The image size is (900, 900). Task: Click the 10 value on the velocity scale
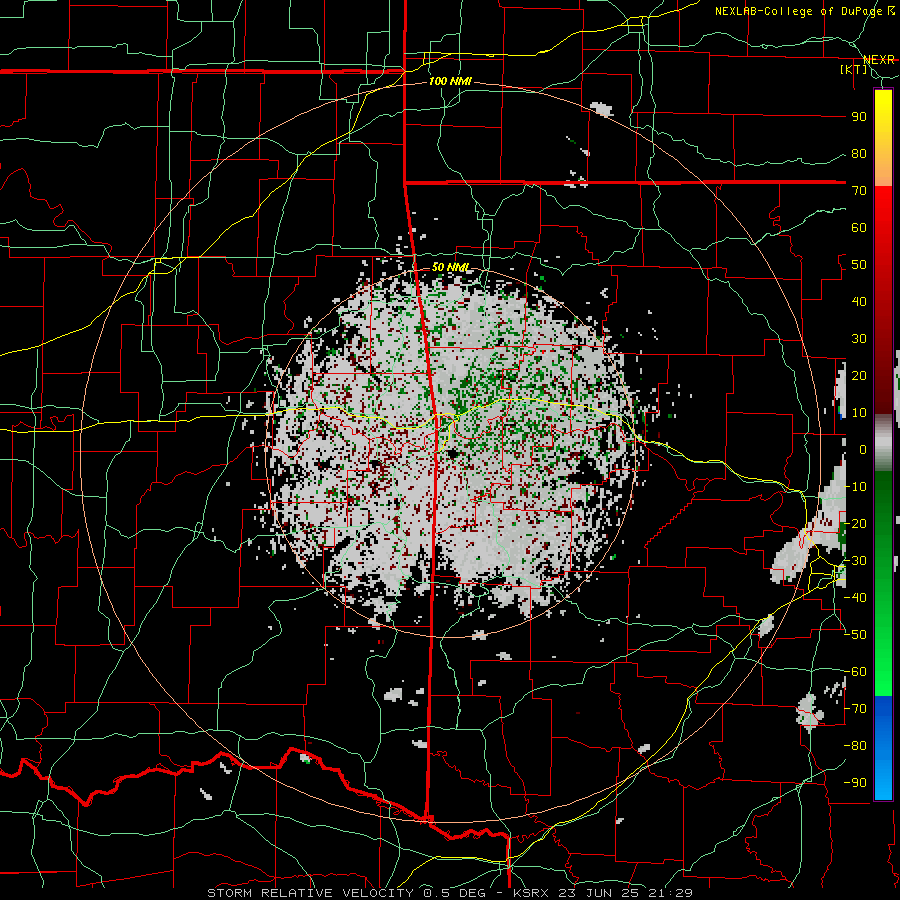(859, 413)
